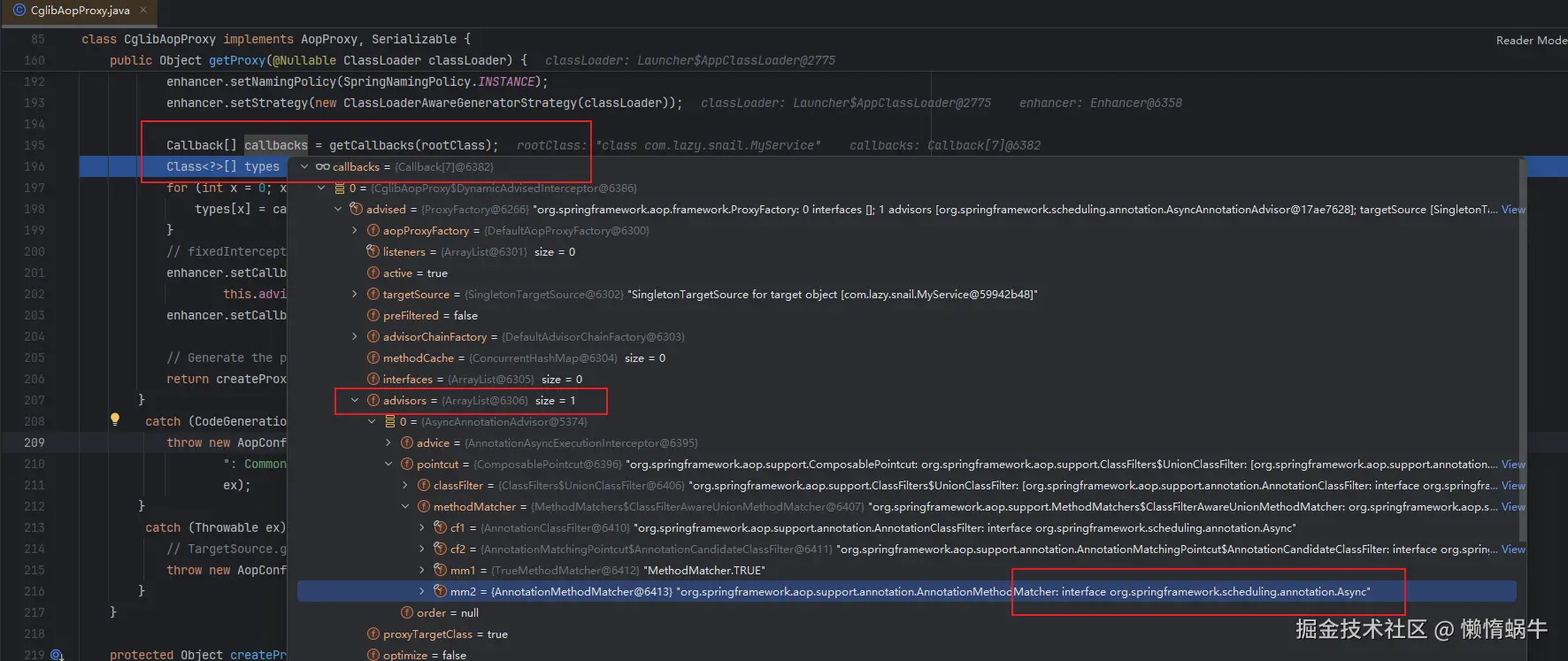Close the CglibAopProxy.java tab
1568x661 pixels.
click(143, 11)
